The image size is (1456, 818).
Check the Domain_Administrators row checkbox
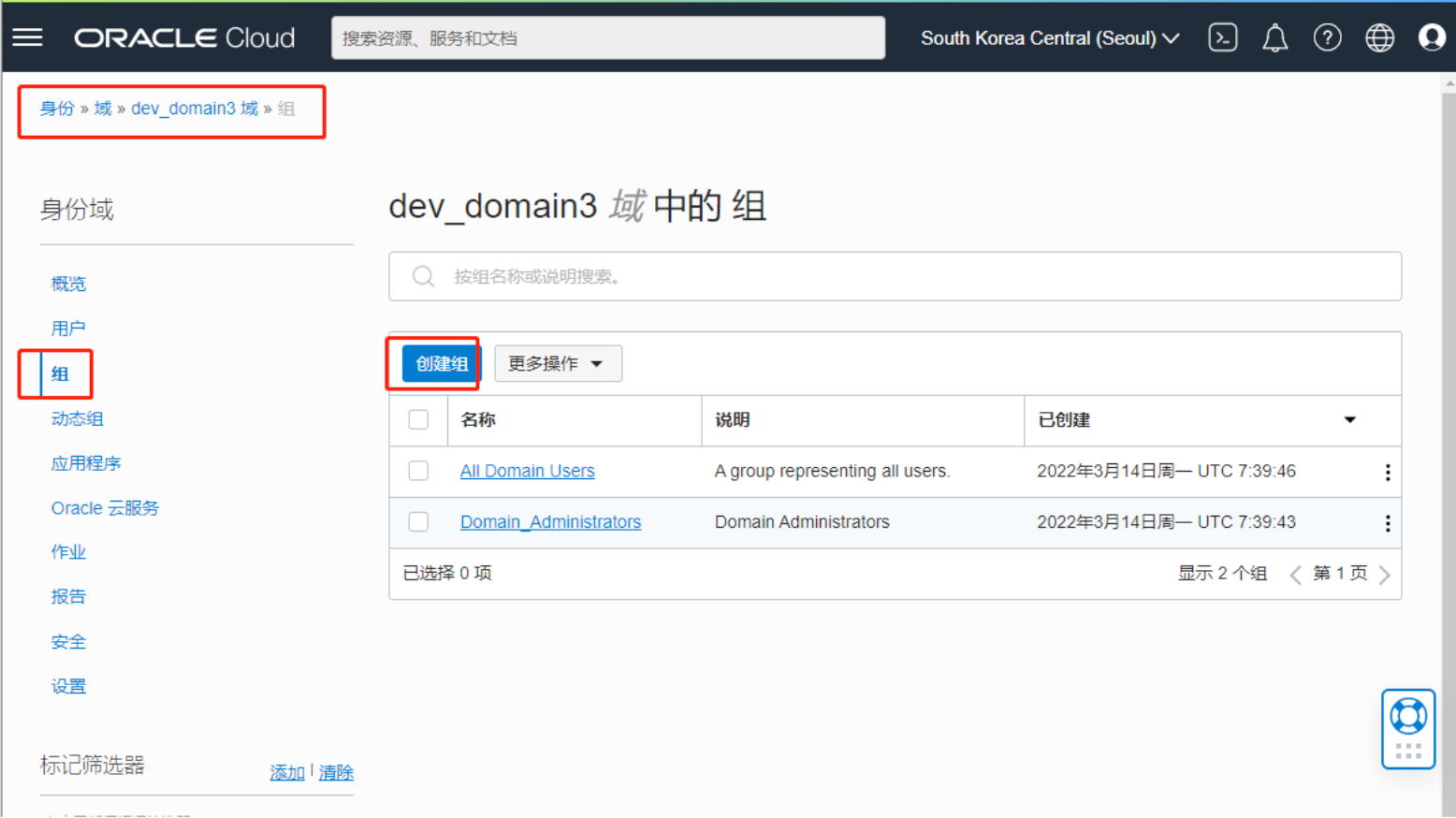(418, 521)
